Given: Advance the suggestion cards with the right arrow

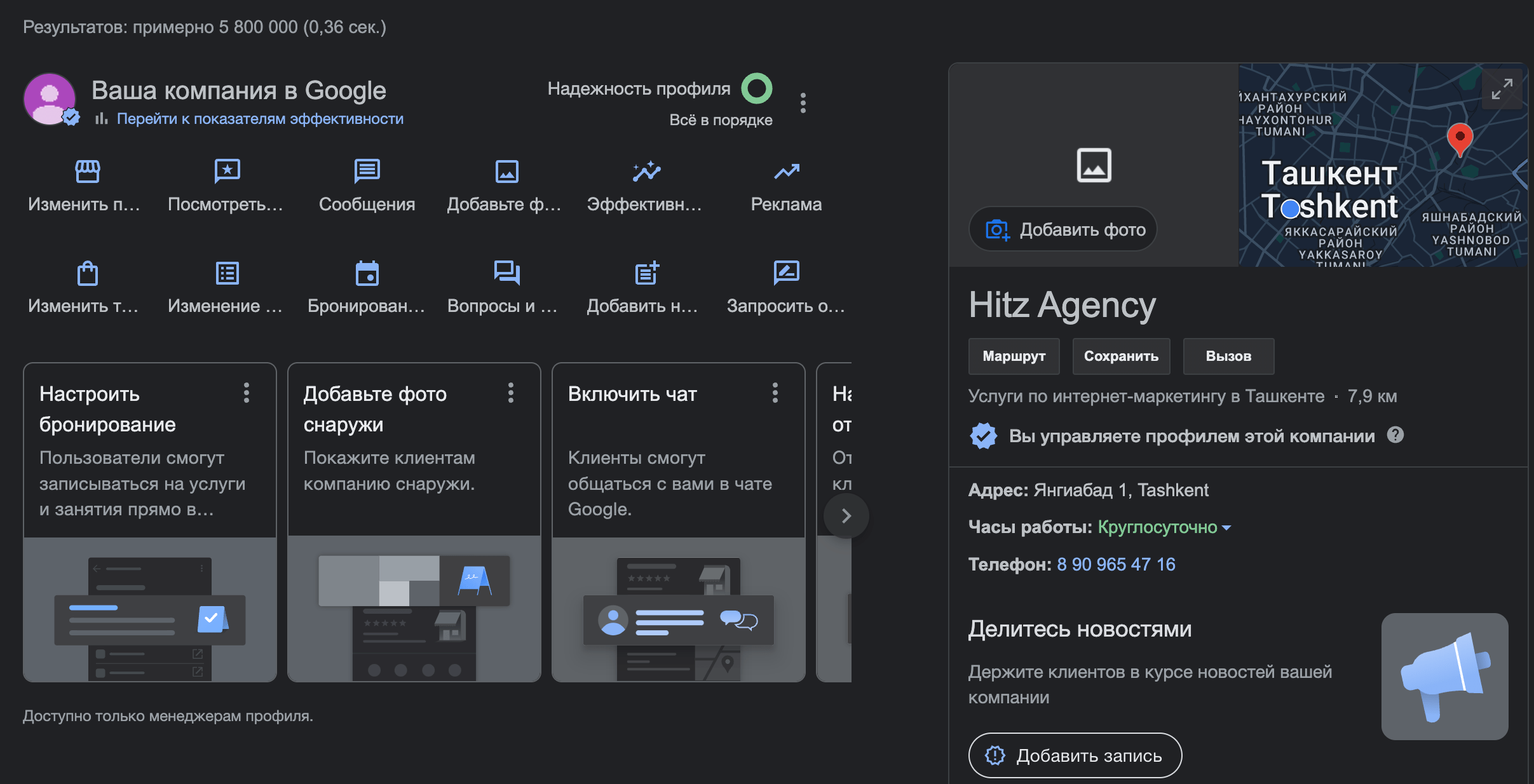Looking at the screenshot, I should tap(846, 515).
